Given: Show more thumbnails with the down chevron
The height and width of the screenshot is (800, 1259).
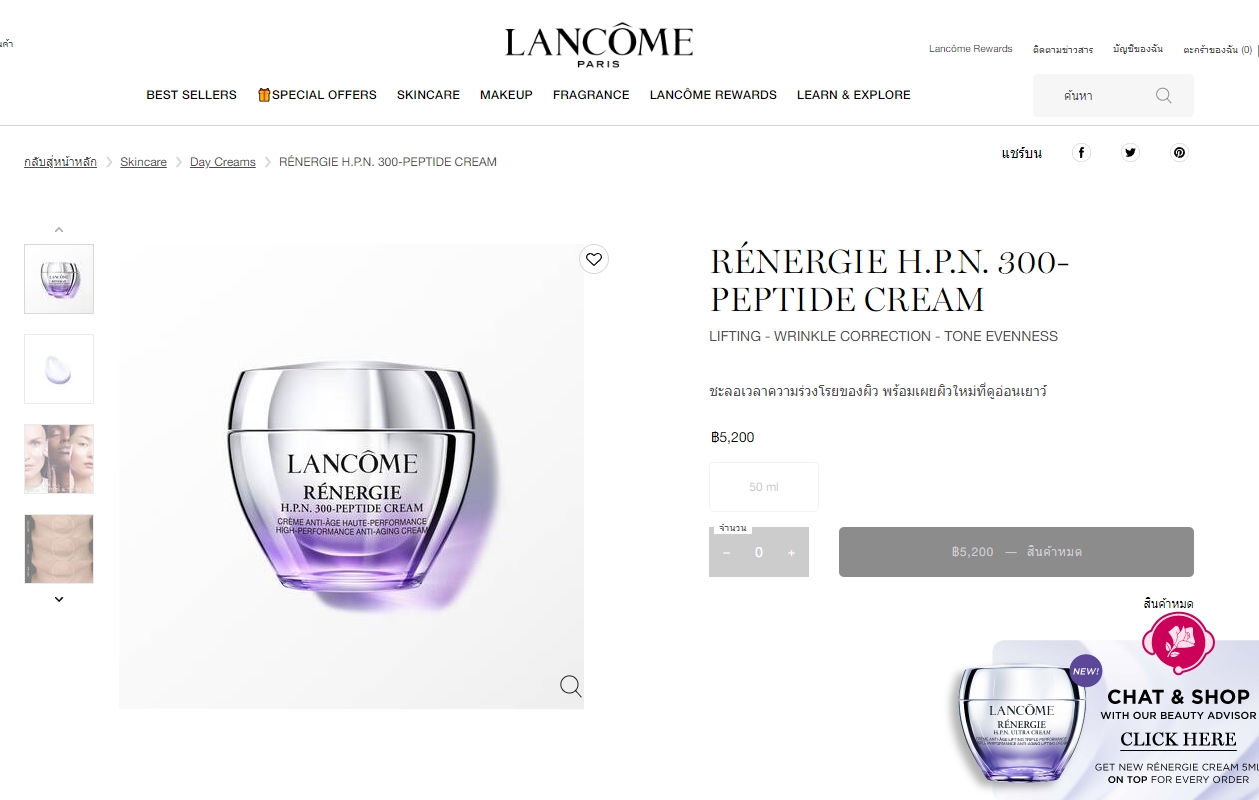Looking at the screenshot, I should 59,599.
